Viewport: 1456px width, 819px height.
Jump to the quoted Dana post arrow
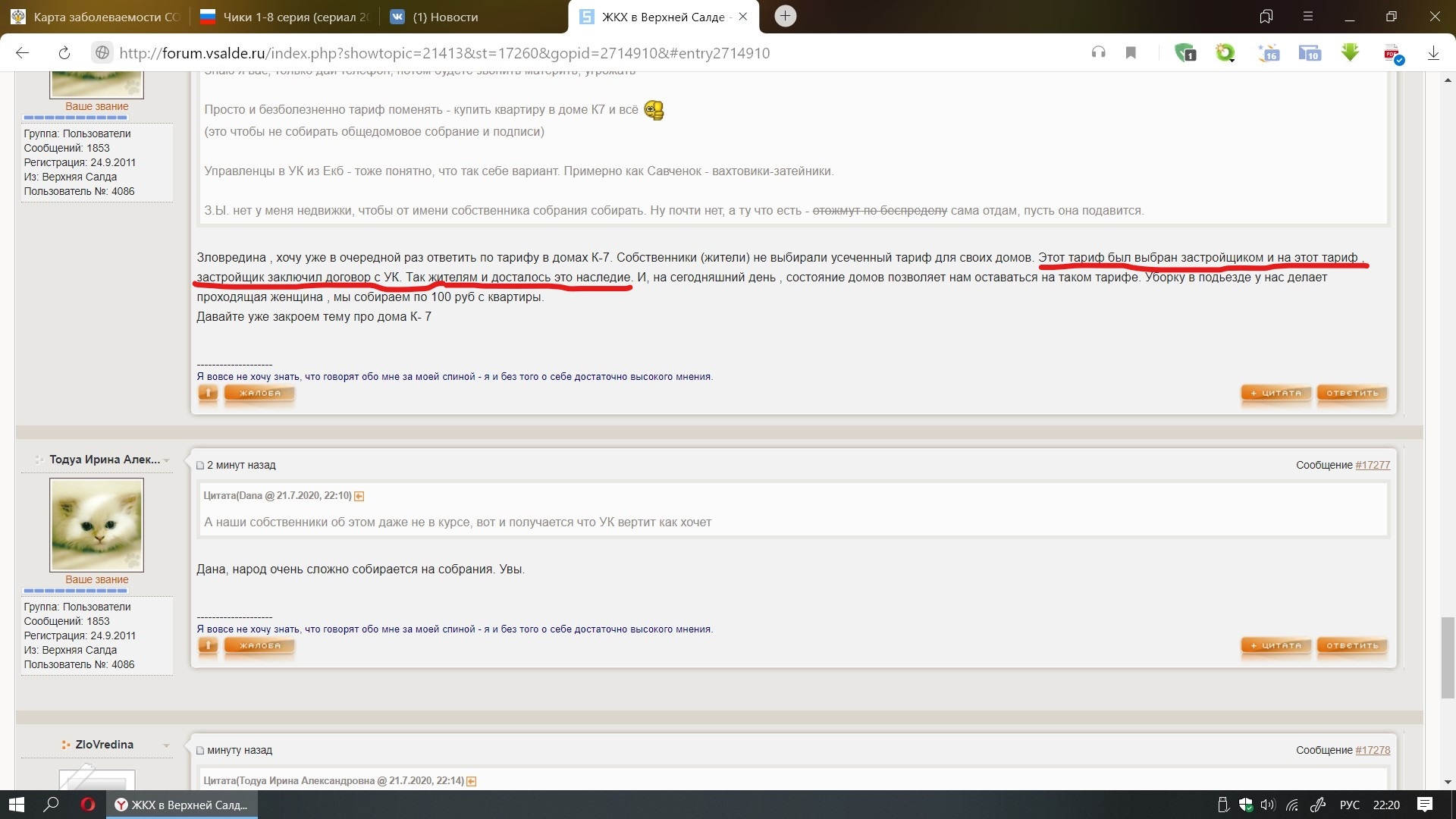click(x=359, y=496)
